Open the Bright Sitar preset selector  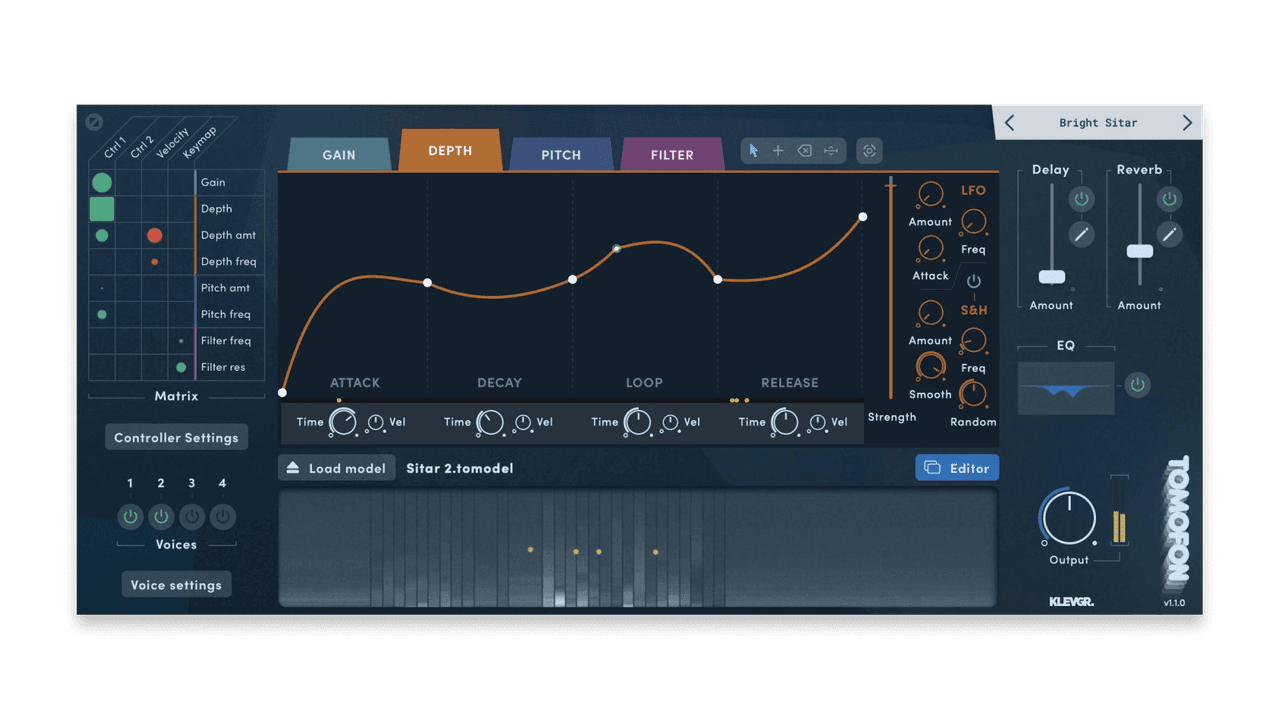point(1097,122)
